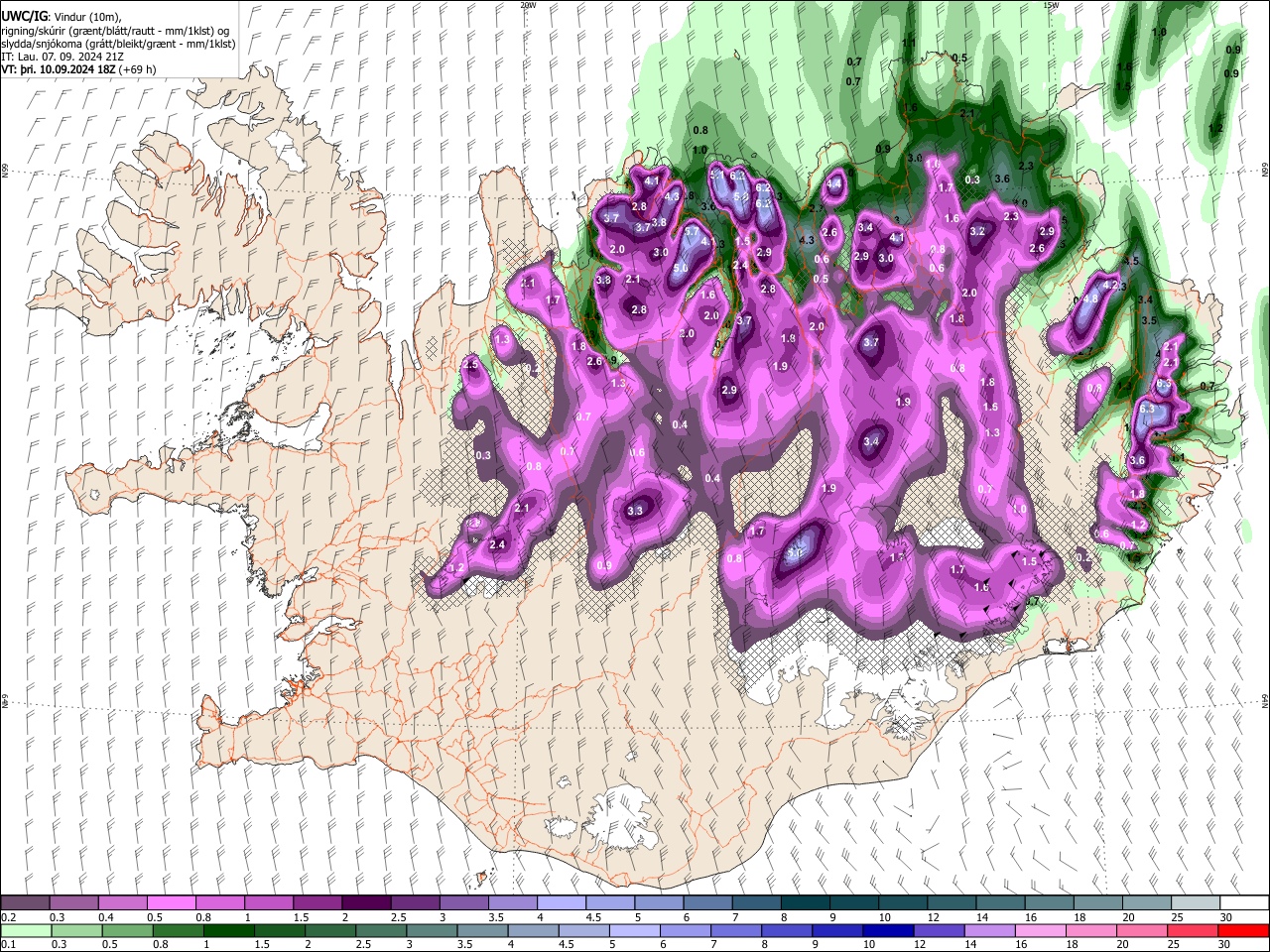Click the '4.5' precipitation value in the east
Screen dimensions: 1270x952
pyautogui.click(x=1132, y=261)
